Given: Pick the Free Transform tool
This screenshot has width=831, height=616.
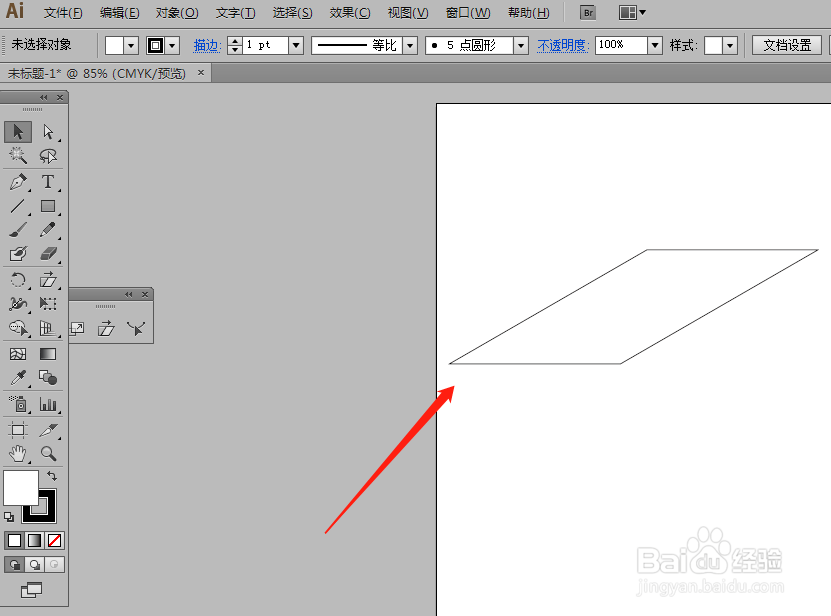Looking at the screenshot, I should (x=48, y=304).
